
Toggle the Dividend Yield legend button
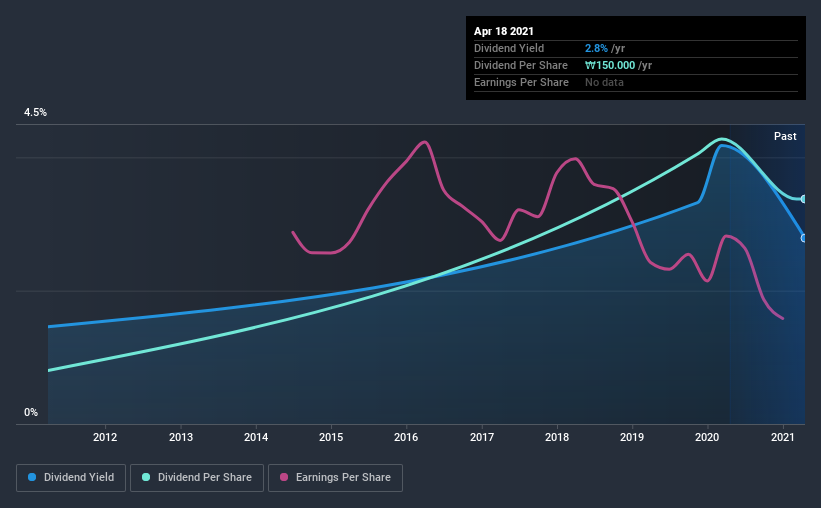71,478
